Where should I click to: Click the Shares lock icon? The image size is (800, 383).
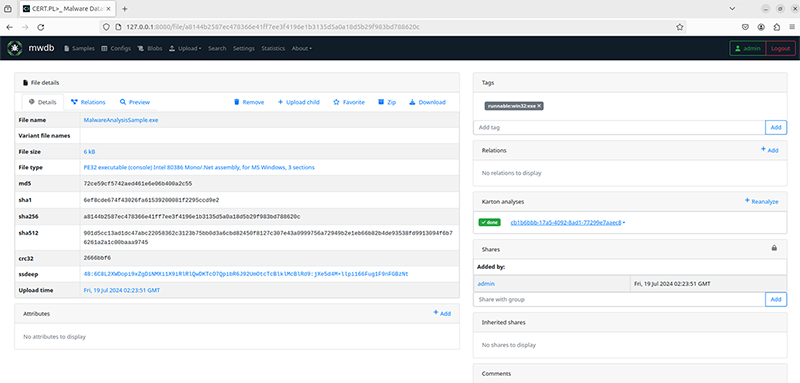774,248
